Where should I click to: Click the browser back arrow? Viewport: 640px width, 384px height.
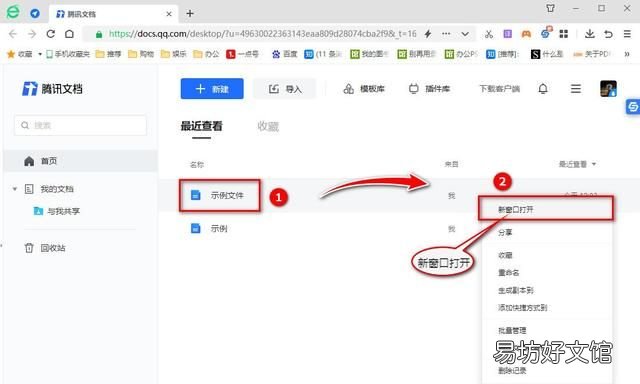pos(13,34)
